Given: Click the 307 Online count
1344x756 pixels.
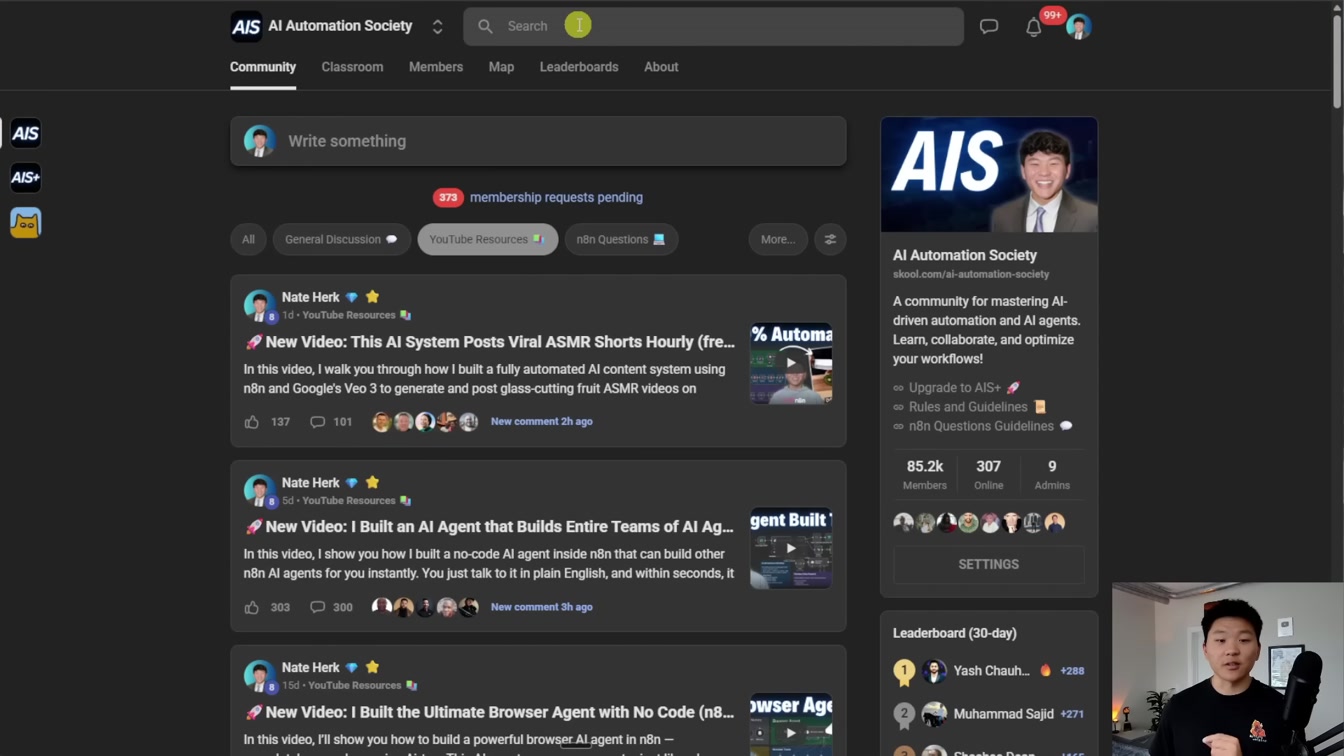Looking at the screenshot, I should 989,475.
